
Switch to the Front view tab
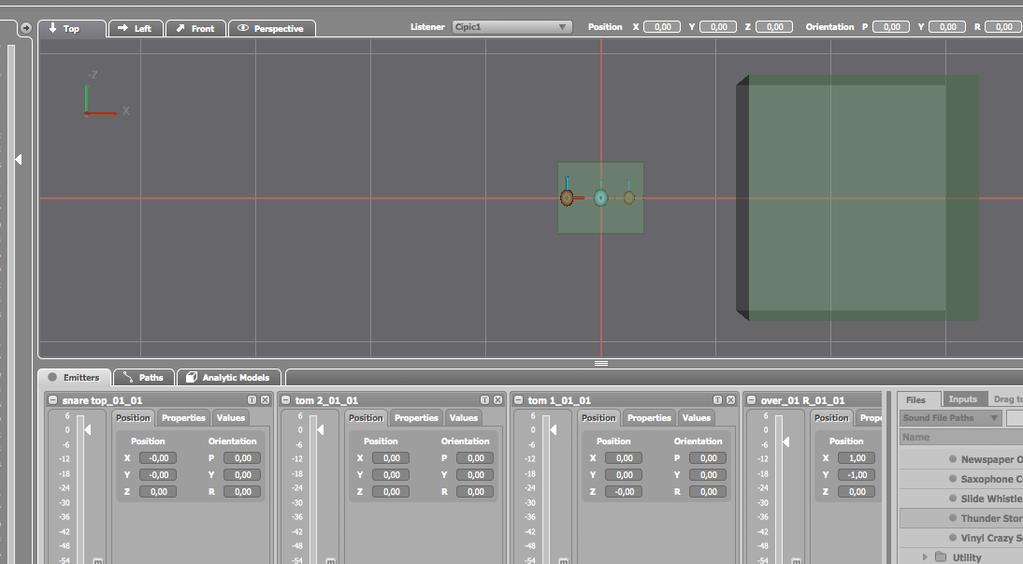click(x=196, y=29)
